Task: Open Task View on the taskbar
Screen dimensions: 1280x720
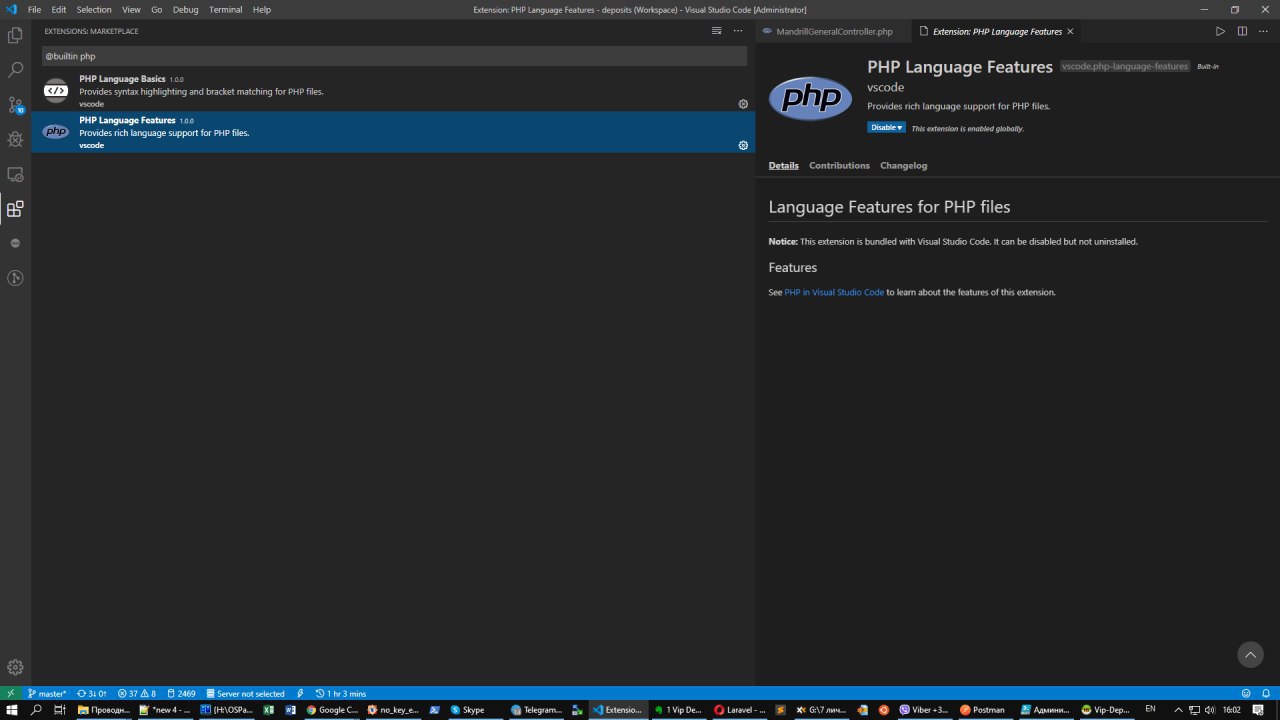Action: (x=60, y=710)
